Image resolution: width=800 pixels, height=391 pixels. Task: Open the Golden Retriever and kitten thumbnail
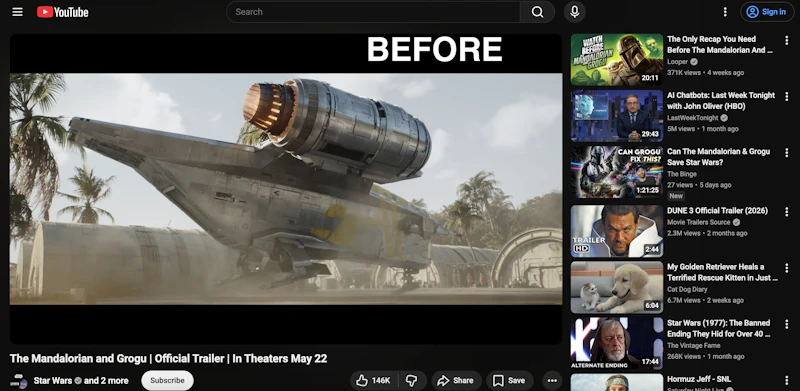point(617,287)
